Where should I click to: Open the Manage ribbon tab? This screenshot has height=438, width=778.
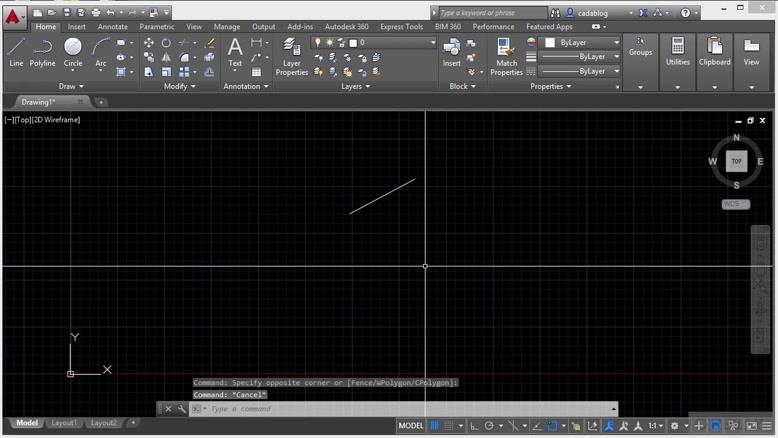[x=227, y=27]
